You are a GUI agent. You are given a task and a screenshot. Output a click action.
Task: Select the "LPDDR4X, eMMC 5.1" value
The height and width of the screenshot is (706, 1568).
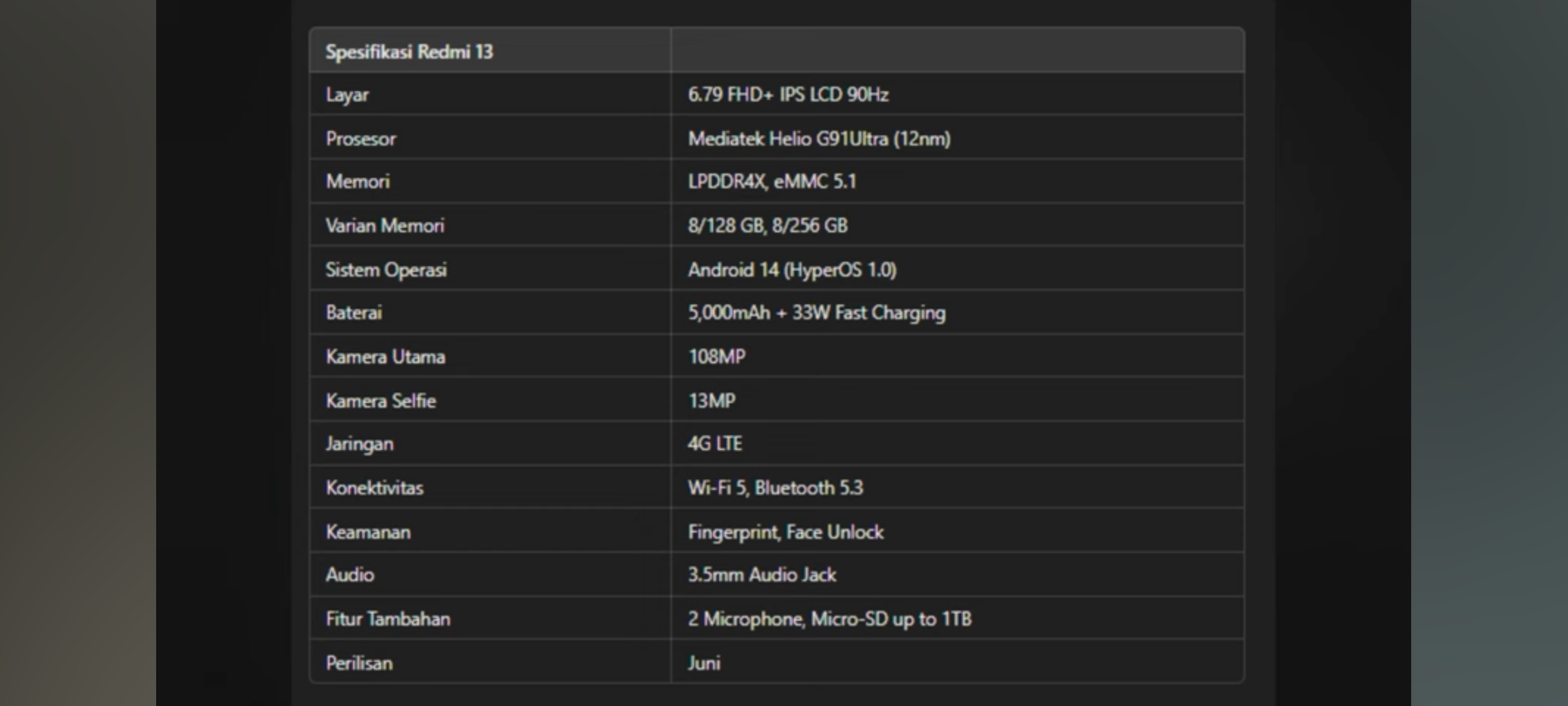pos(772,181)
